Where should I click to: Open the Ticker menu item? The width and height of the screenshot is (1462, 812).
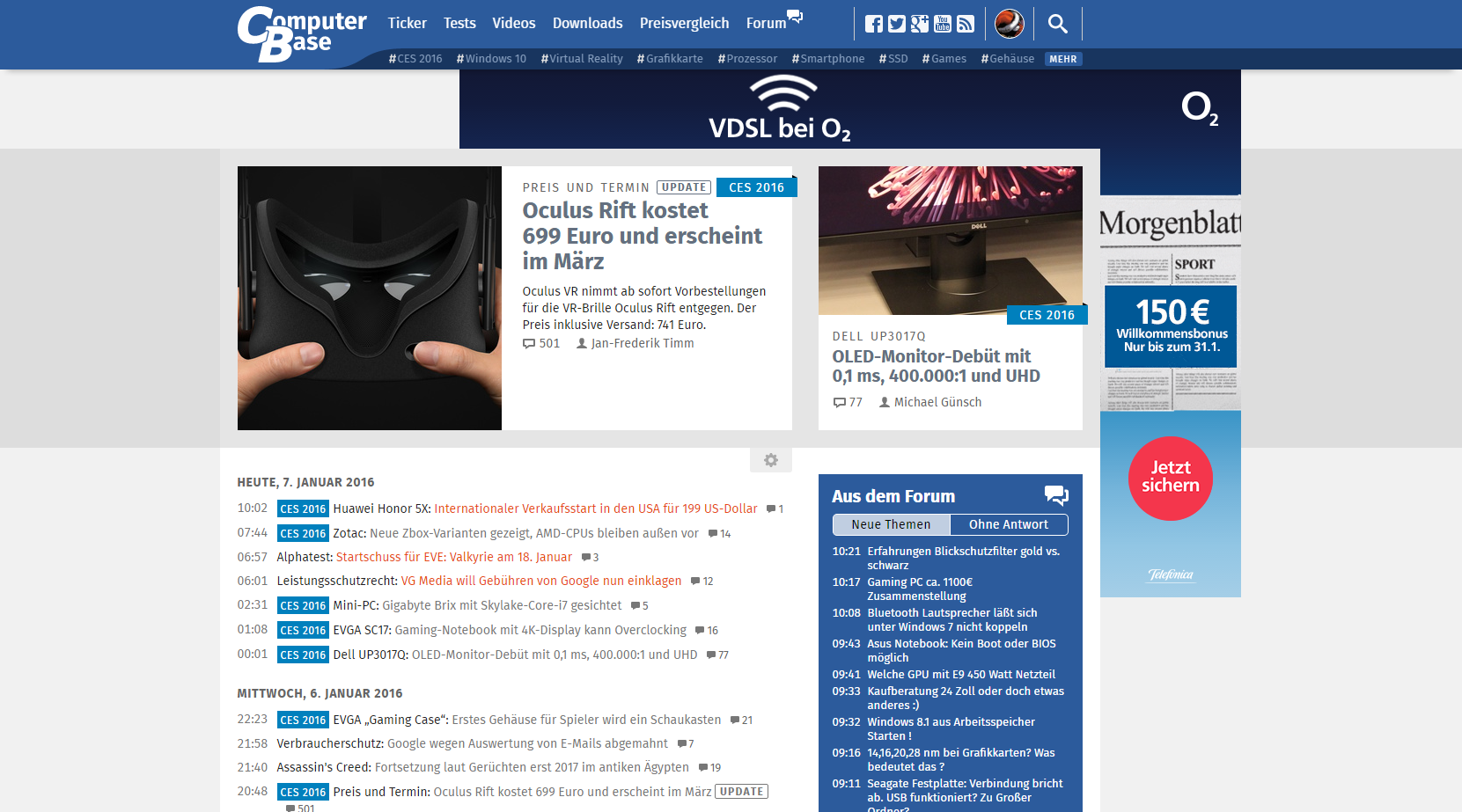[407, 23]
